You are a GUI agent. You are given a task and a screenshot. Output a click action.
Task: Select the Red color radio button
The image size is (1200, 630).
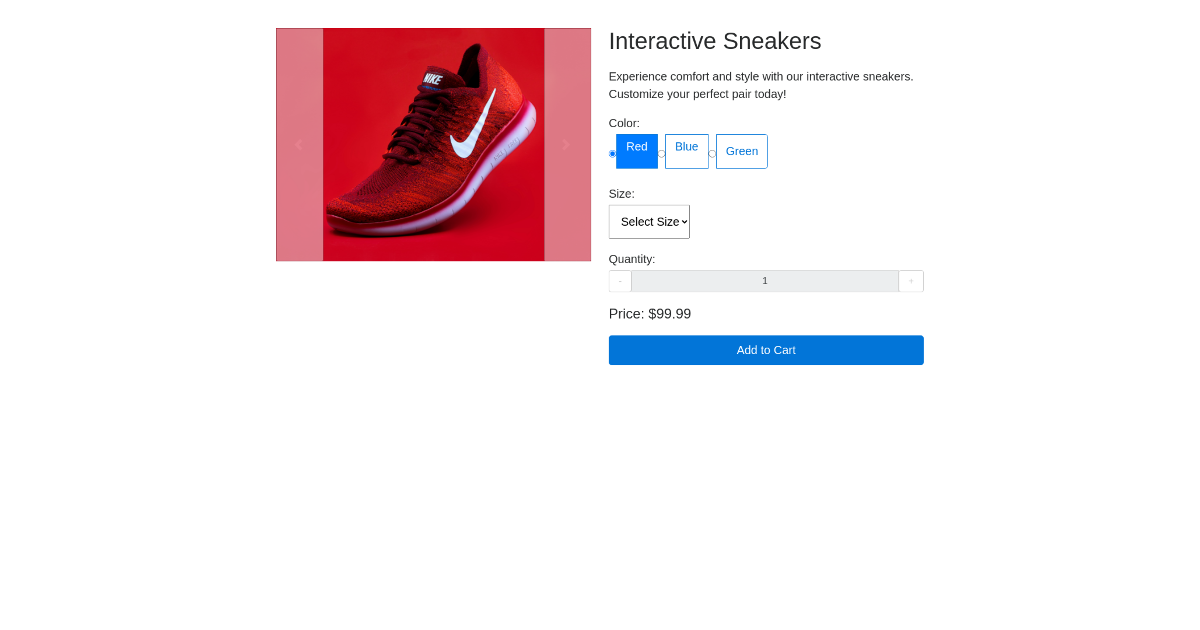pos(611,154)
